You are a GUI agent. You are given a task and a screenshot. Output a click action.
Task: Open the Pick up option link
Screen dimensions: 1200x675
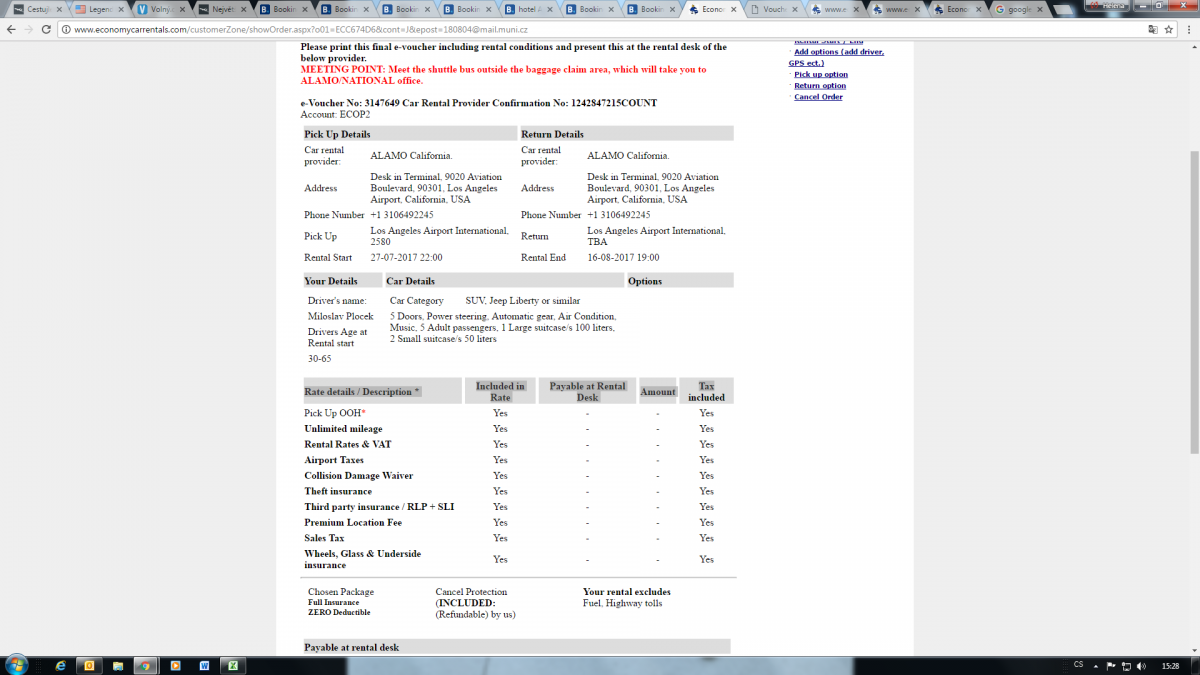(820, 75)
